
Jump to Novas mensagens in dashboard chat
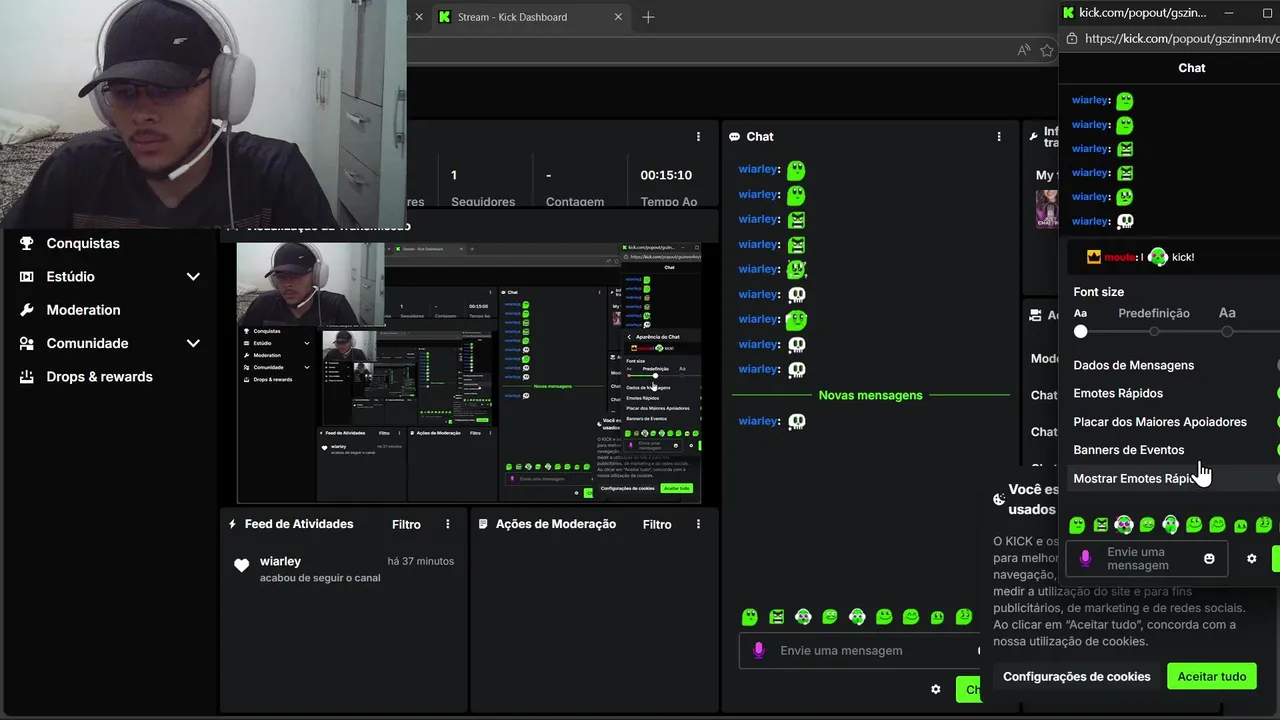coord(870,395)
